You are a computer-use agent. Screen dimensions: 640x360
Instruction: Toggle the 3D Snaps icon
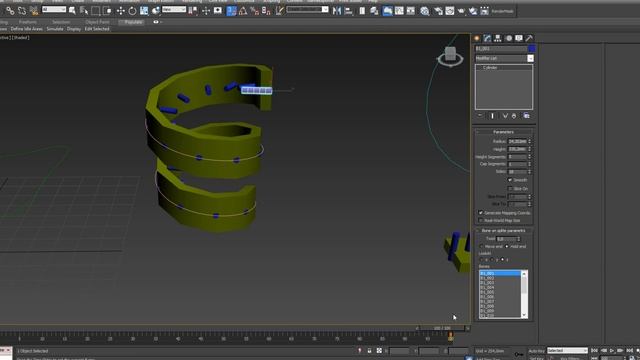231,11
